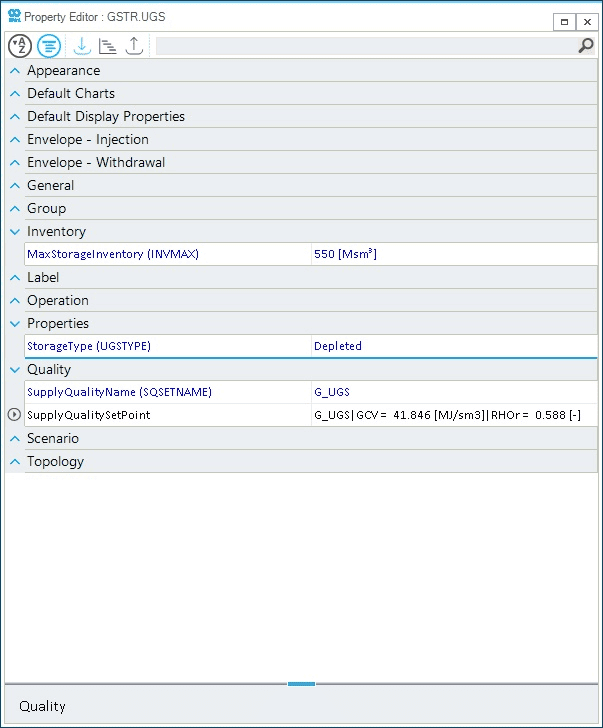Collapse the Inventory category chevron

(x=15, y=231)
